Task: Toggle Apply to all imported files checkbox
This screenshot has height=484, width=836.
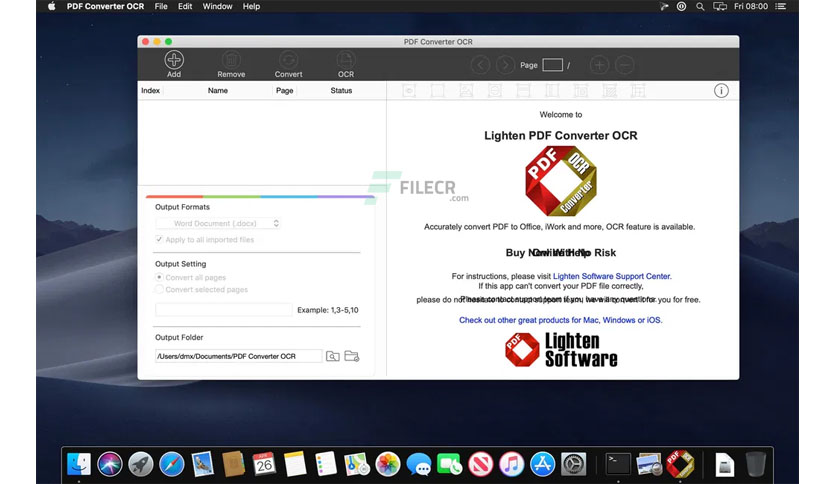Action: 159,239
